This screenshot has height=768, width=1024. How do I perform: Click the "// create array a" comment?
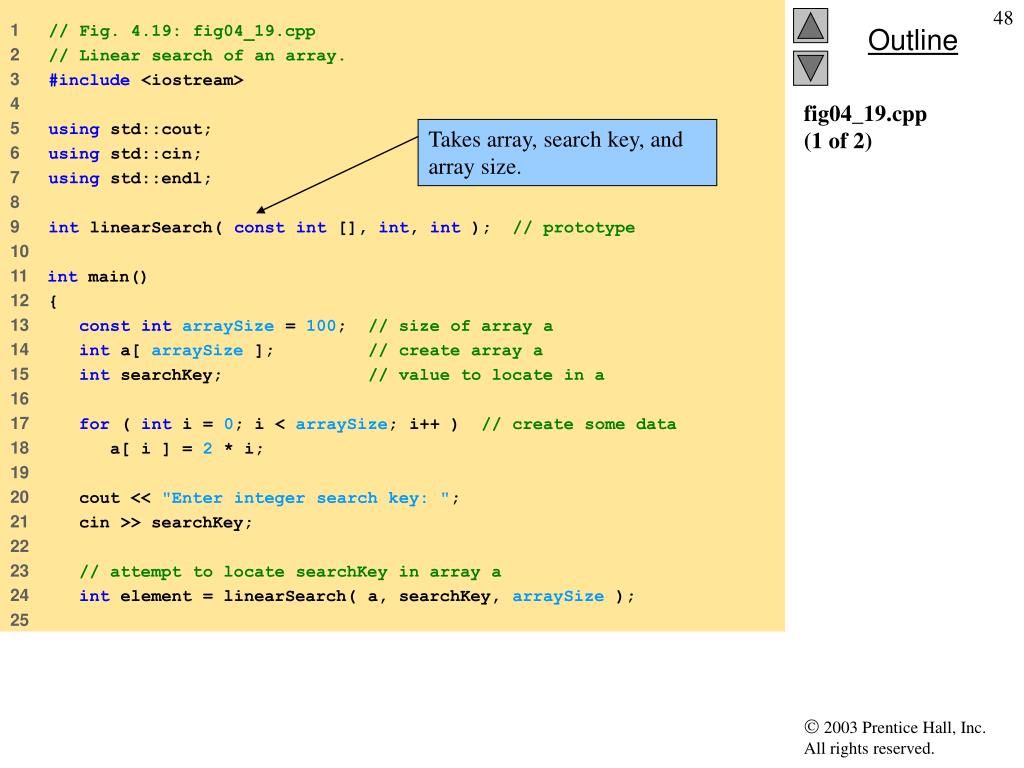pyautogui.click(x=455, y=351)
